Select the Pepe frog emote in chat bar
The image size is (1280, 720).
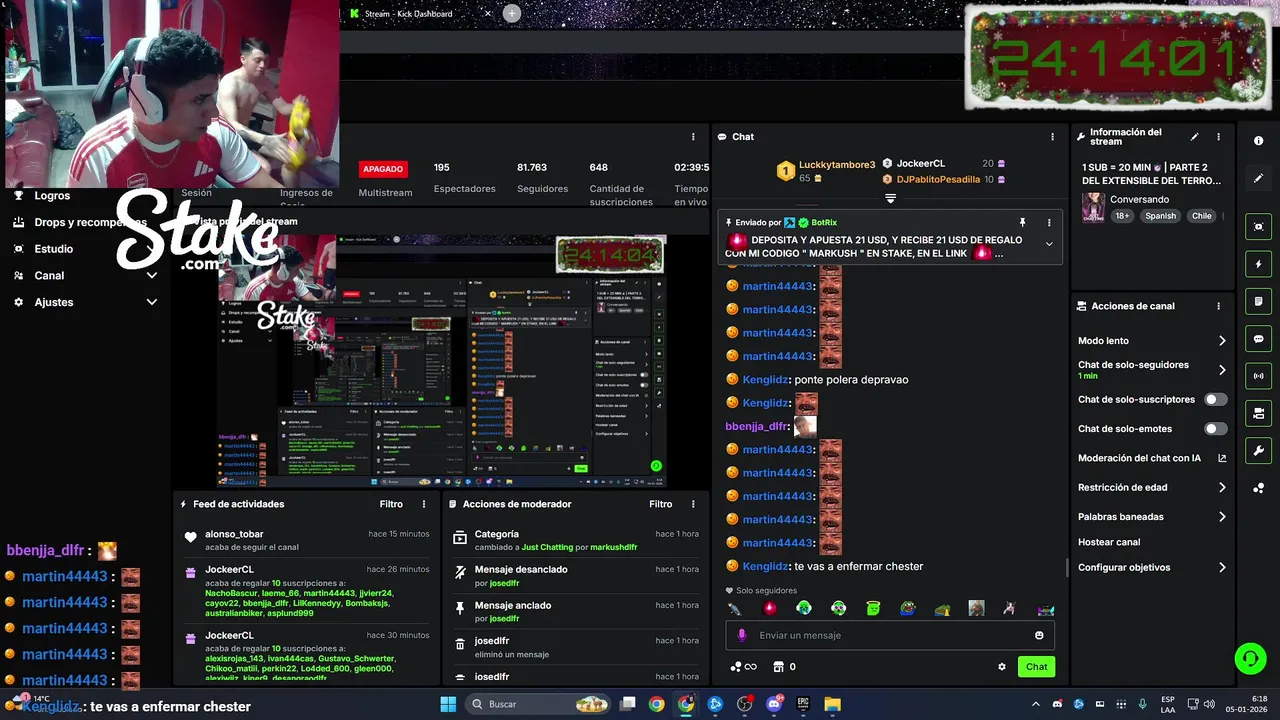tap(907, 608)
